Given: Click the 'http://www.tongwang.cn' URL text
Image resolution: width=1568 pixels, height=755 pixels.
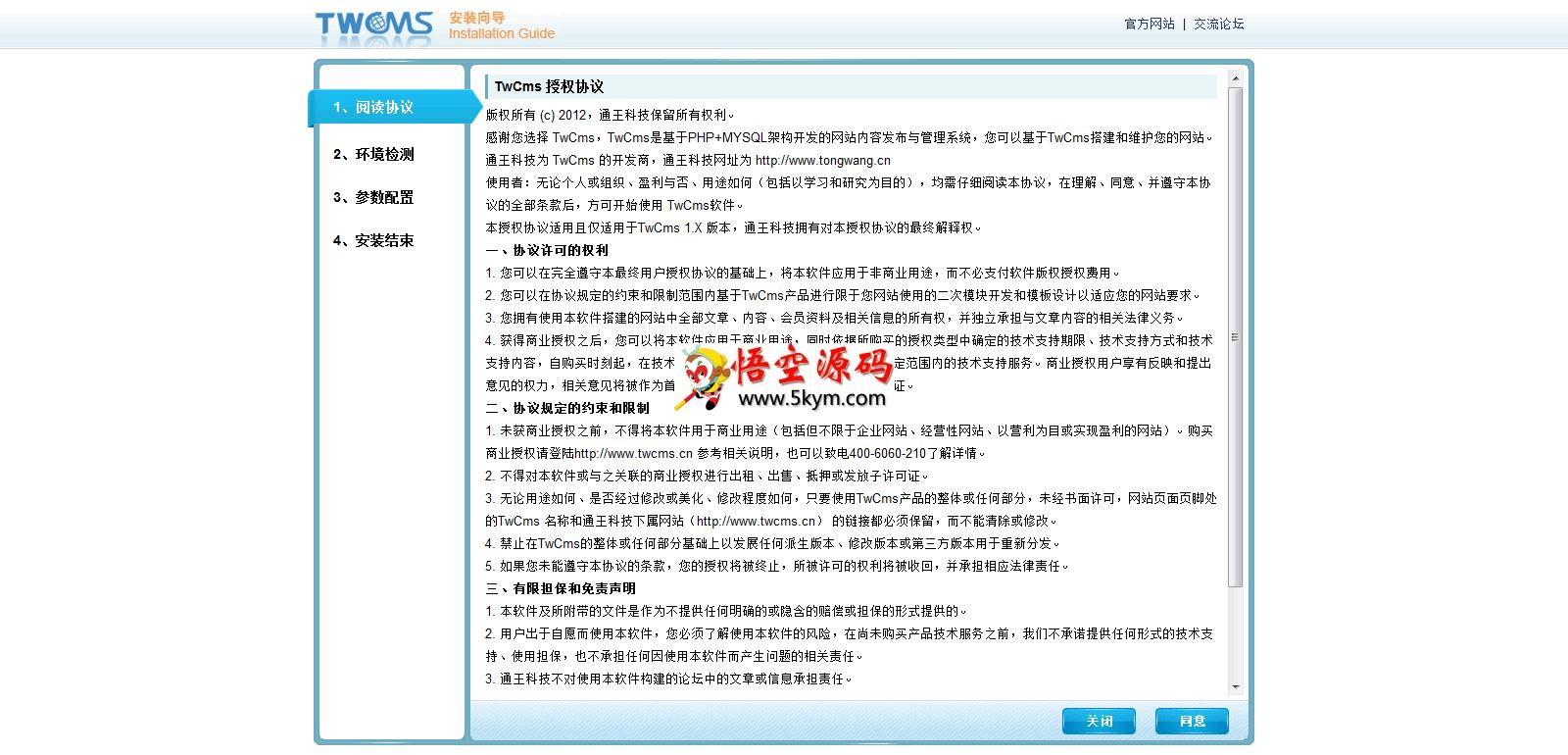Looking at the screenshot, I should 823,160.
